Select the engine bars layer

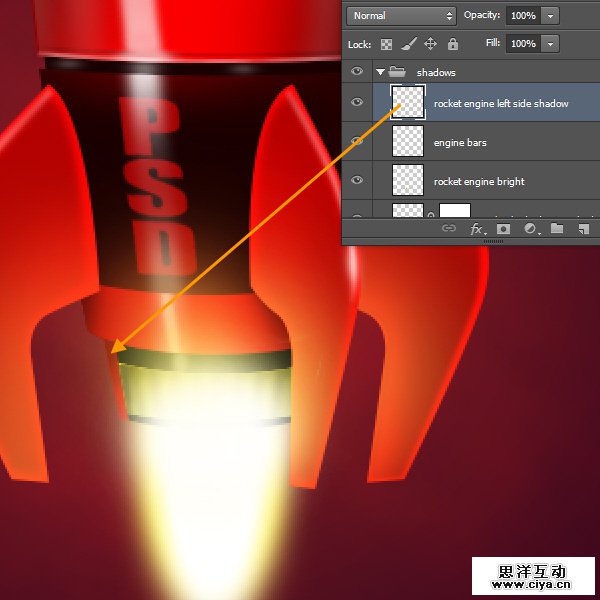click(500, 142)
